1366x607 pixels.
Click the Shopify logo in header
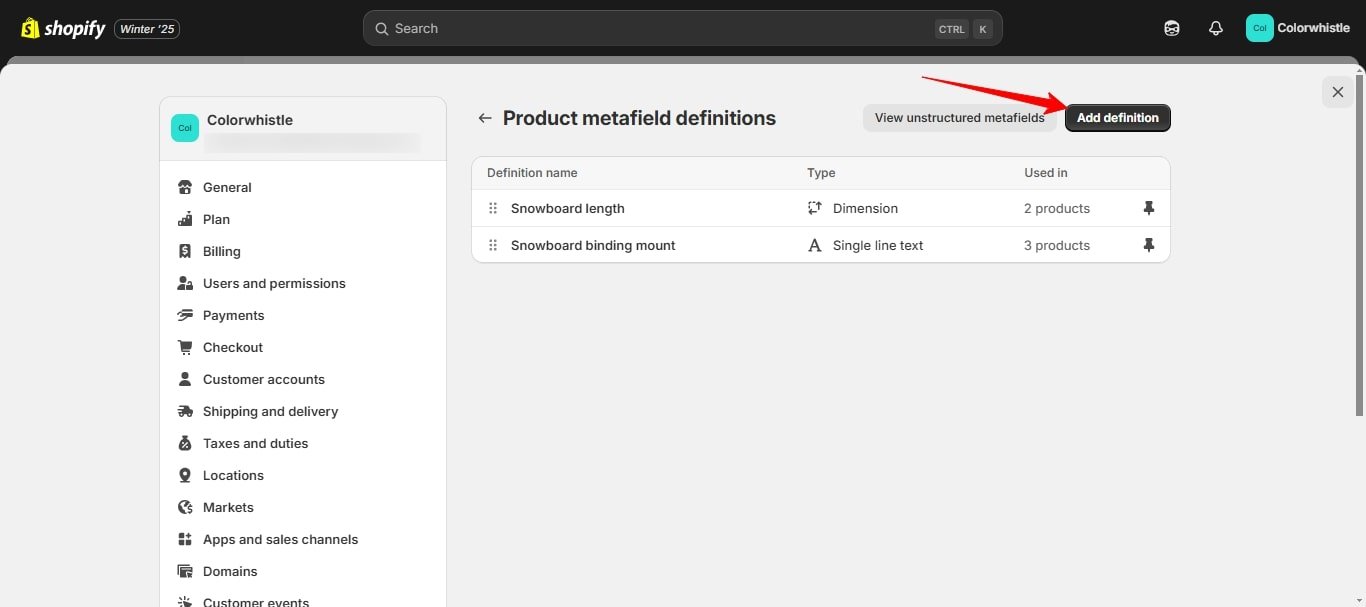(x=62, y=29)
